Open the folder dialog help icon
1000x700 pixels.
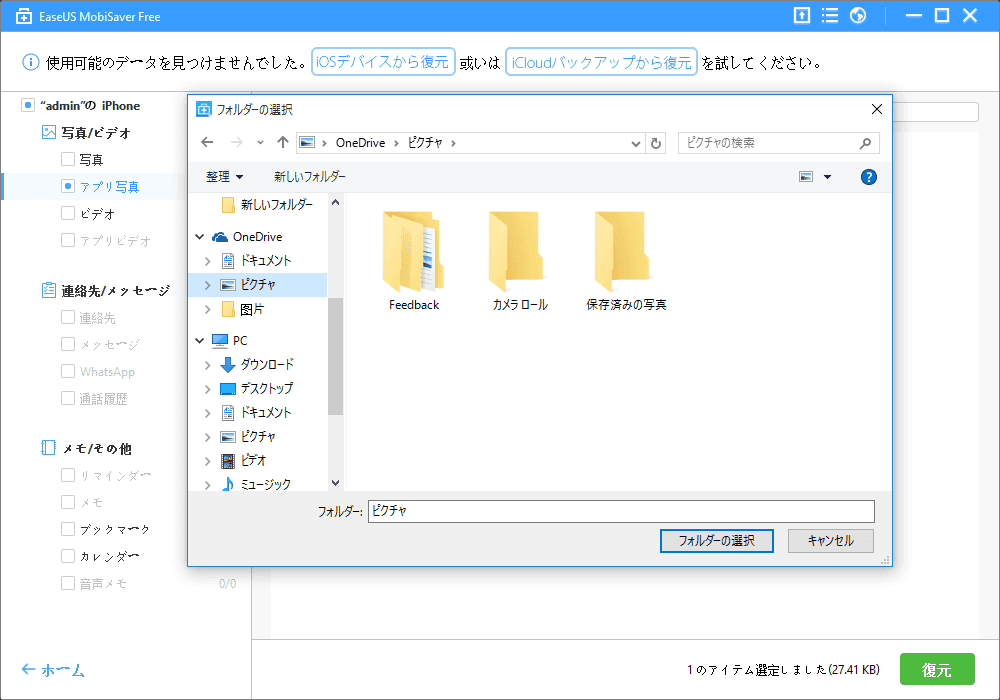tap(868, 177)
